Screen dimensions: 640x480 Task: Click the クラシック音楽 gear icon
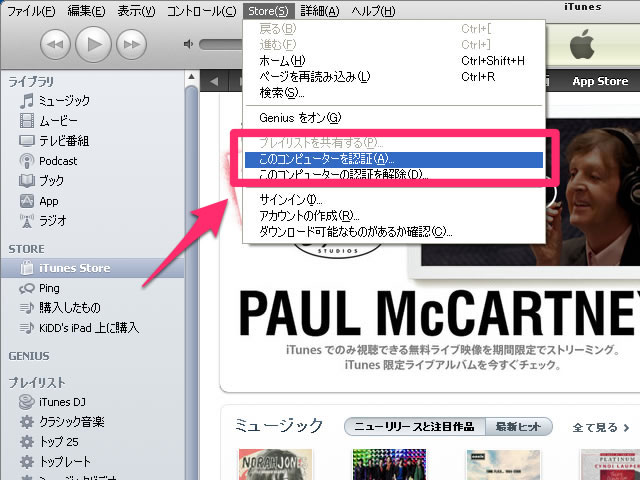pyautogui.click(x=27, y=422)
